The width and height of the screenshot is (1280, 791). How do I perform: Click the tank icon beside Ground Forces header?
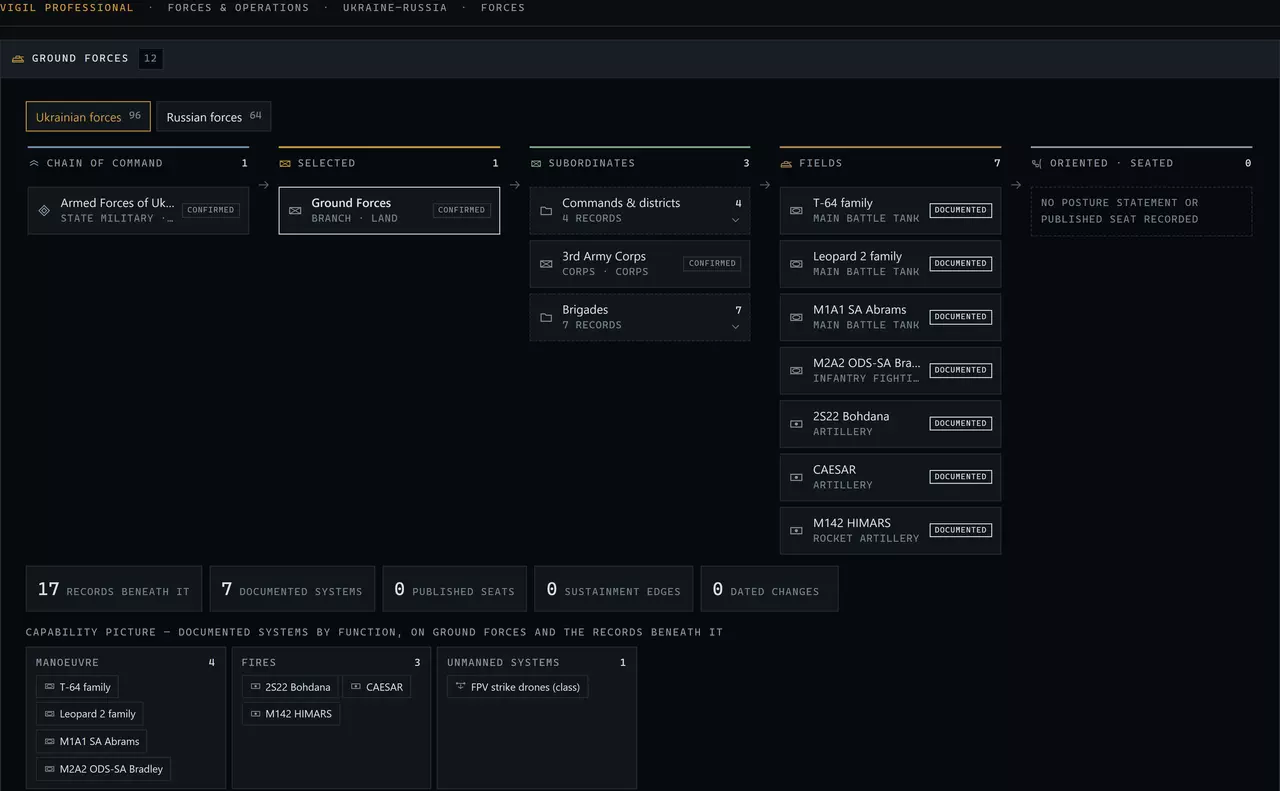point(18,59)
